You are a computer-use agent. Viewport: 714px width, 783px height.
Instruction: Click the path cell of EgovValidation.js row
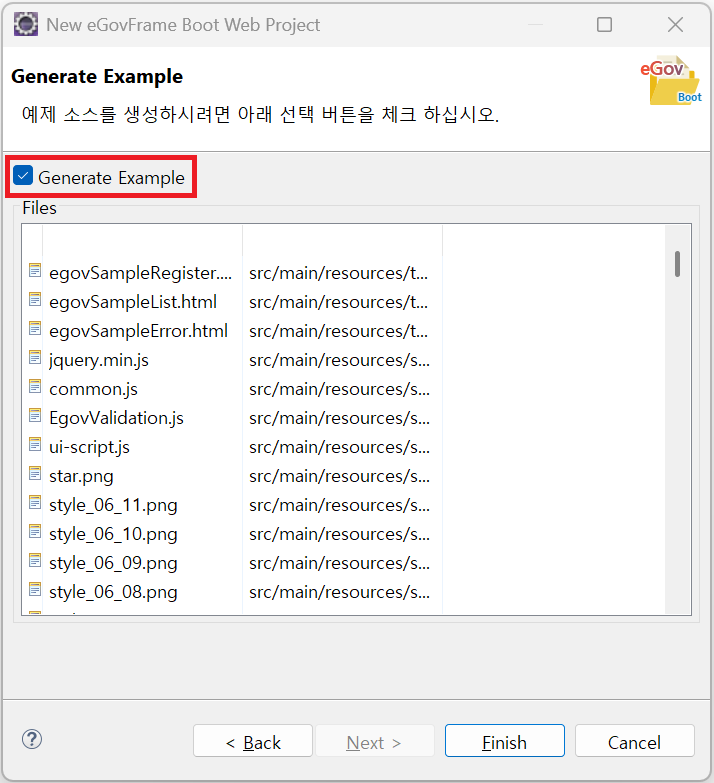pos(340,418)
